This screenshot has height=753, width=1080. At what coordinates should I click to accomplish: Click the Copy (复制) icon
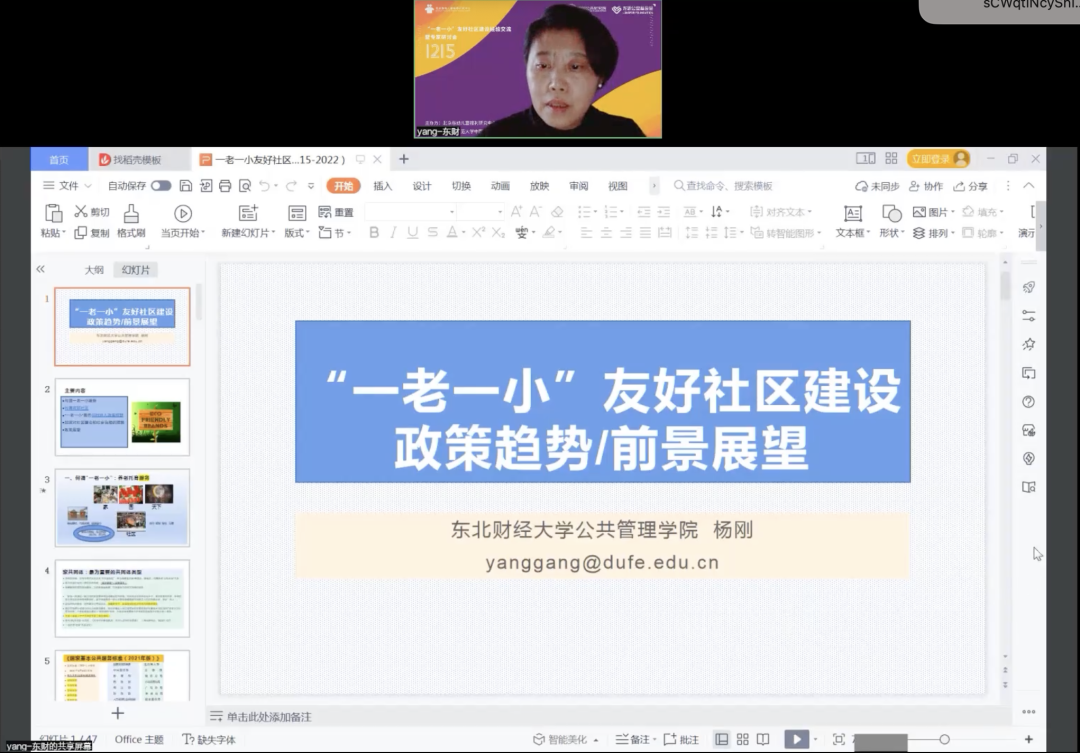tap(81, 233)
